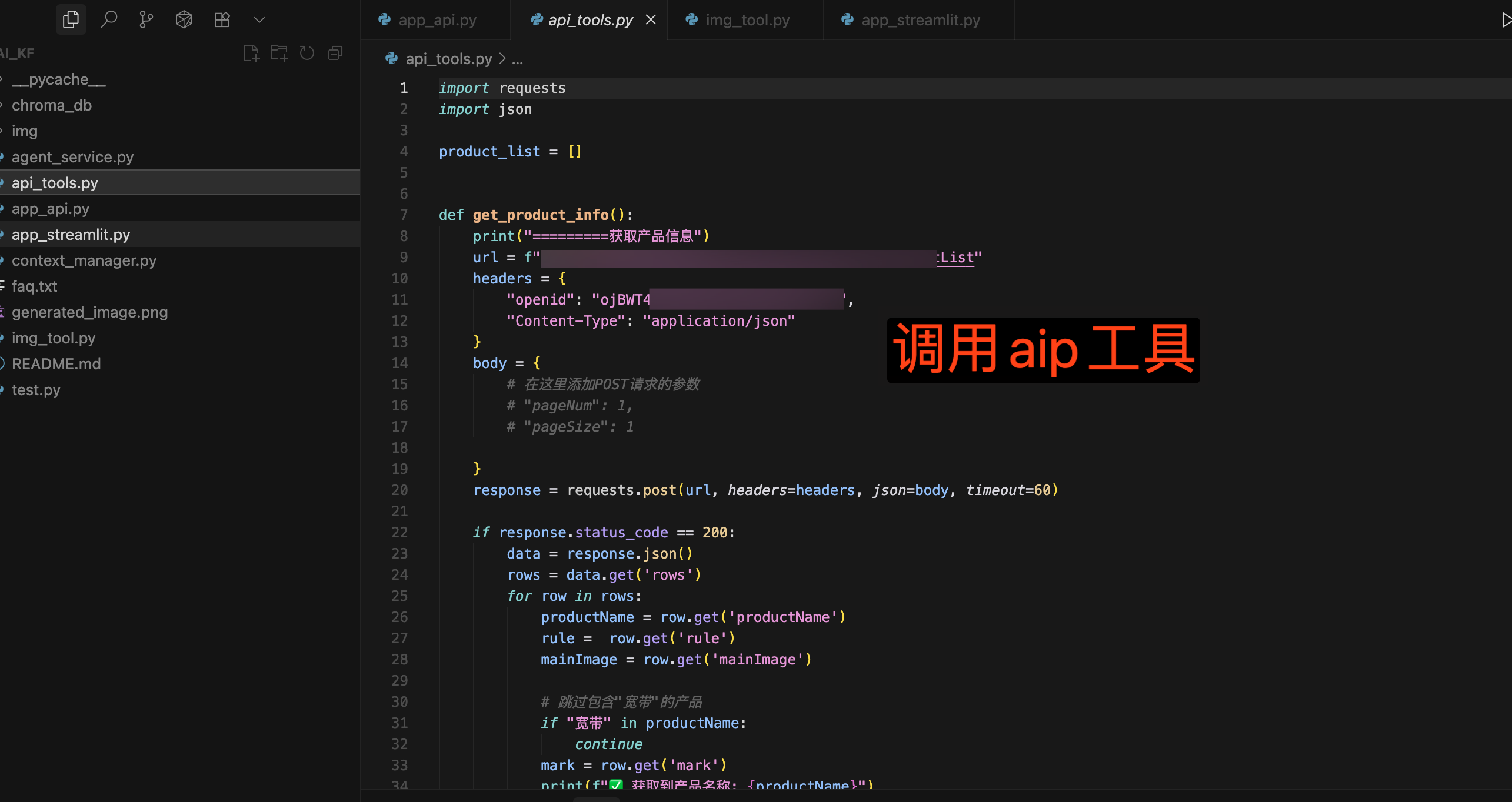Viewport: 1512px width, 802px height.
Task: Refresh the Explorer file list
Action: click(x=307, y=52)
